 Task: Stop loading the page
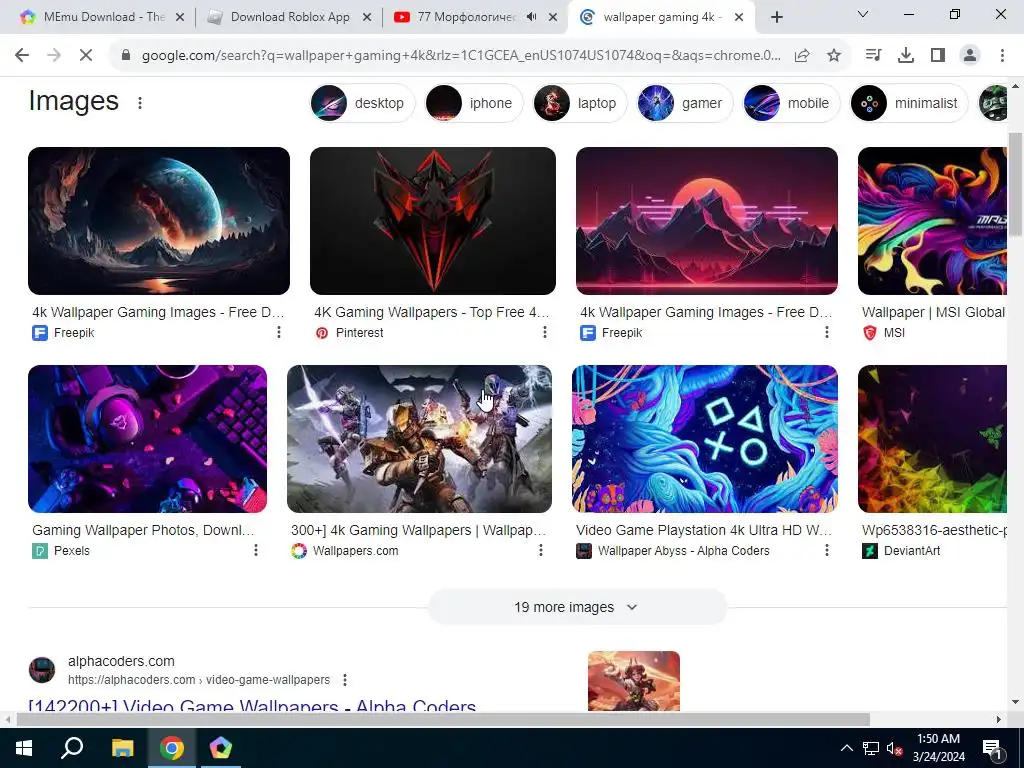pos(86,56)
